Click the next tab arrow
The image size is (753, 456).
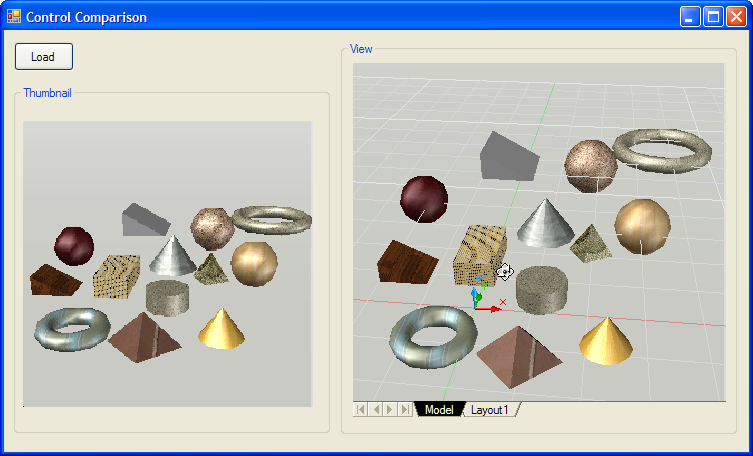point(391,410)
